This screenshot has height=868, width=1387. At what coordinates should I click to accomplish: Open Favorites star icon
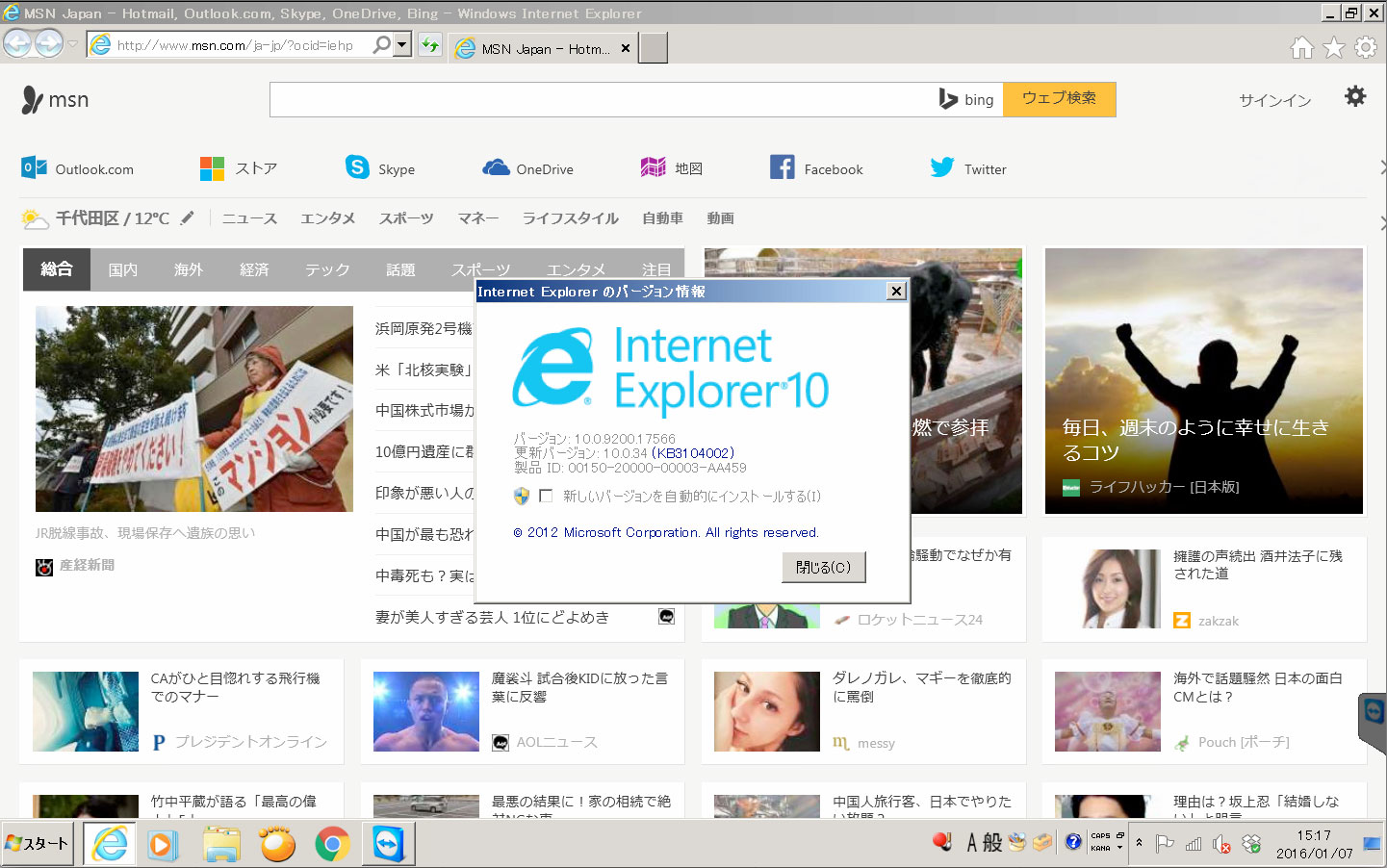(1333, 47)
